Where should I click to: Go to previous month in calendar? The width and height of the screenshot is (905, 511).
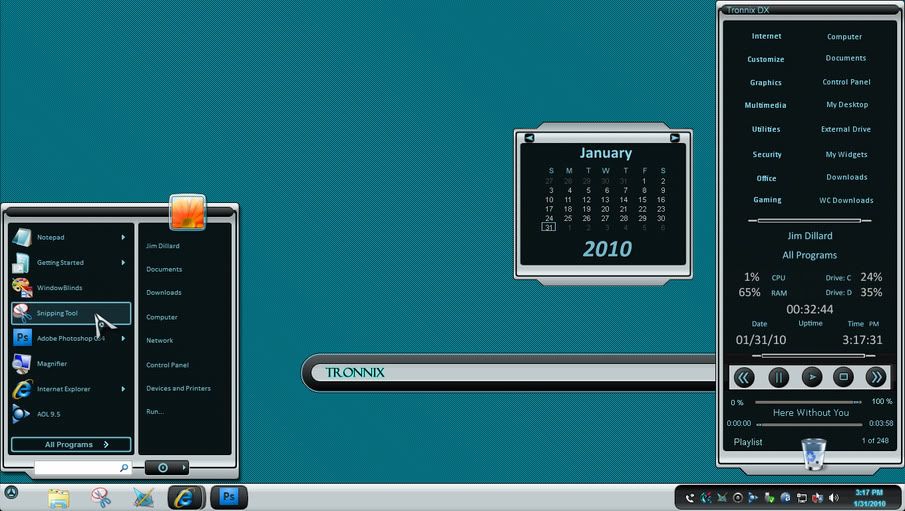pyautogui.click(x=529, y=138)
